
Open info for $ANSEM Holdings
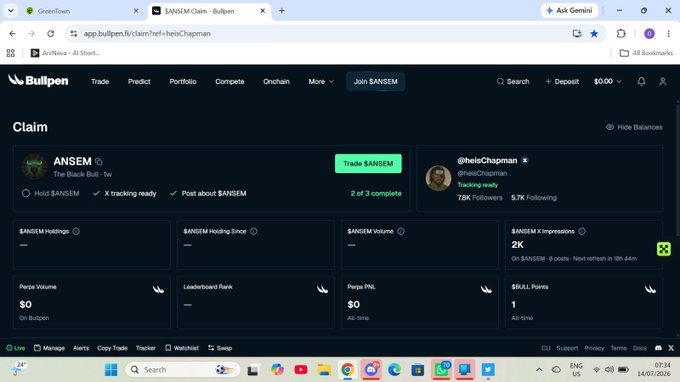coord(76,232)
